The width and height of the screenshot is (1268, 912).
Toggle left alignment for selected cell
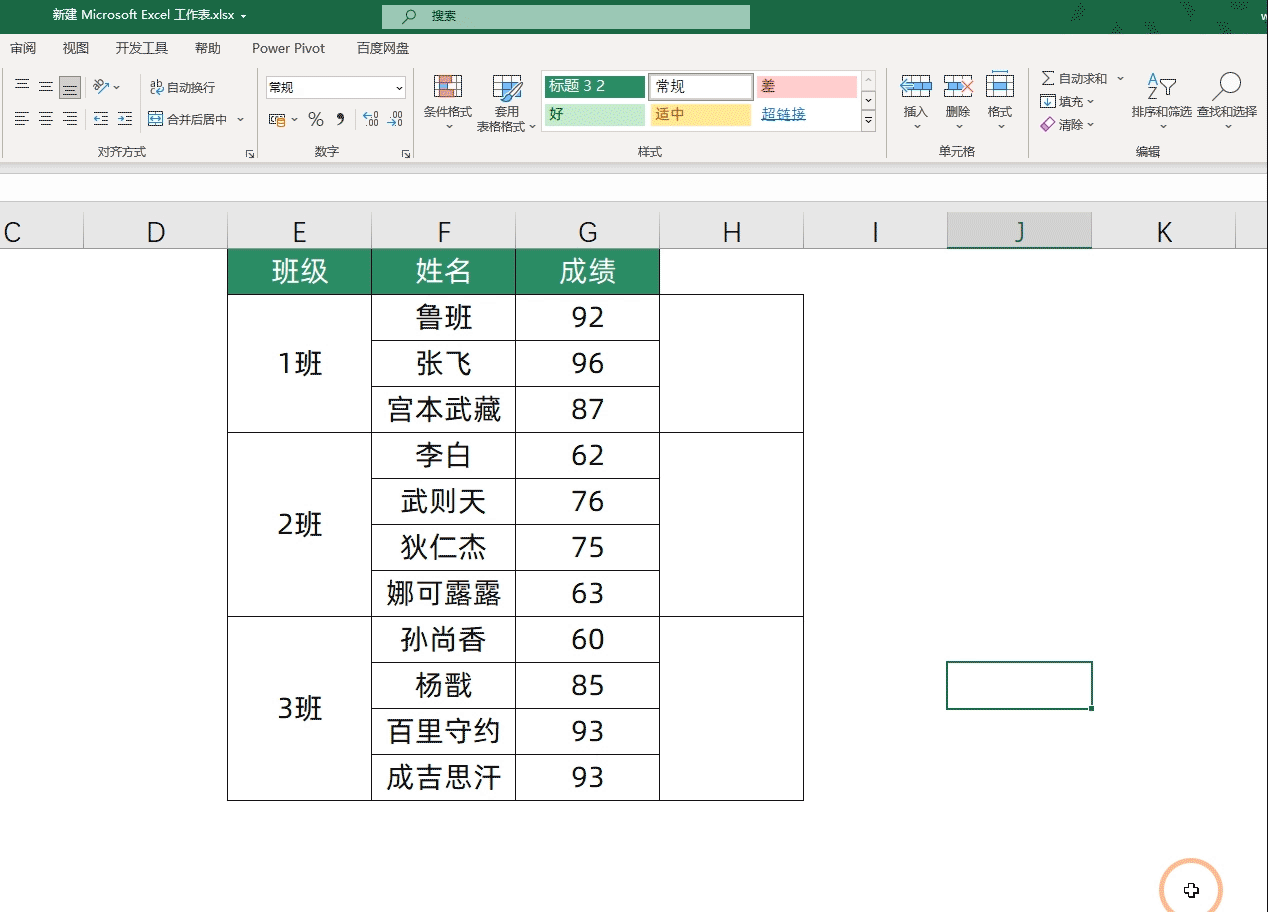point(22,118)
